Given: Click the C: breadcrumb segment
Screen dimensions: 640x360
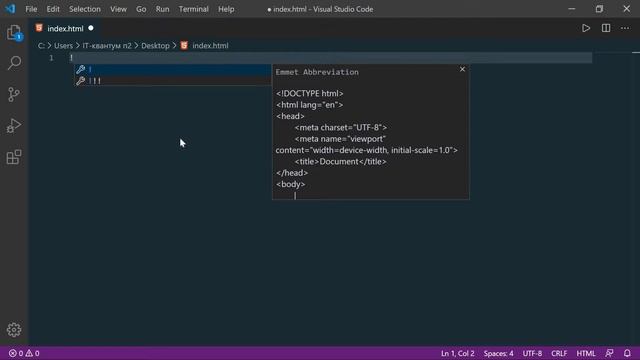Looking at the screenshot, I should click(41, 45).
